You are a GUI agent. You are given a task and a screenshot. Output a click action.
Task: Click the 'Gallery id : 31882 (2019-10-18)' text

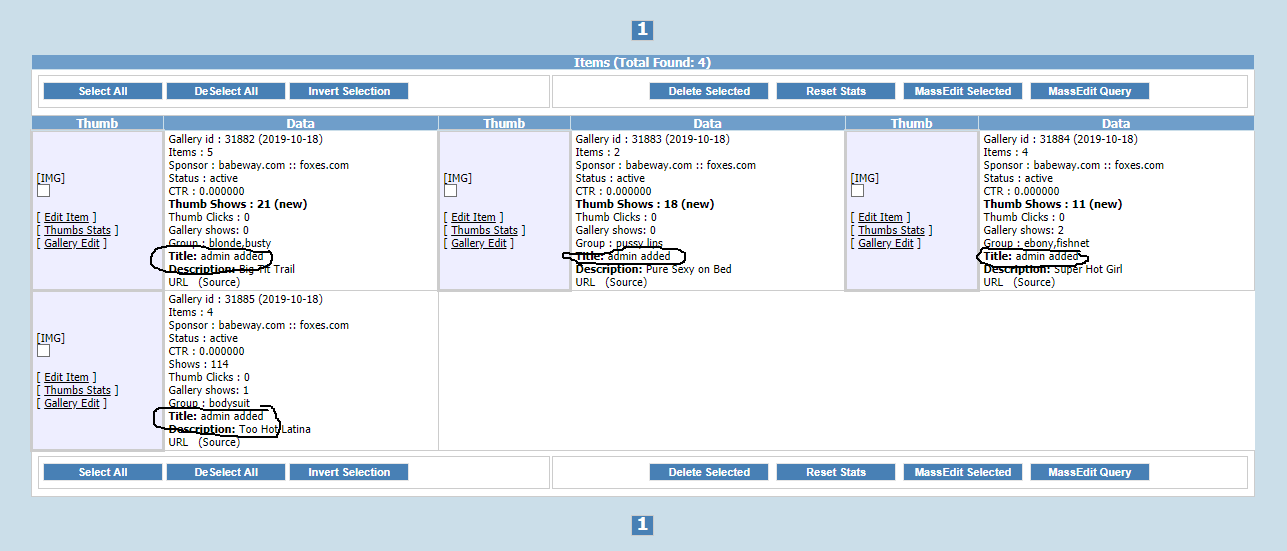pyautogui.click(x=246, y=139)
